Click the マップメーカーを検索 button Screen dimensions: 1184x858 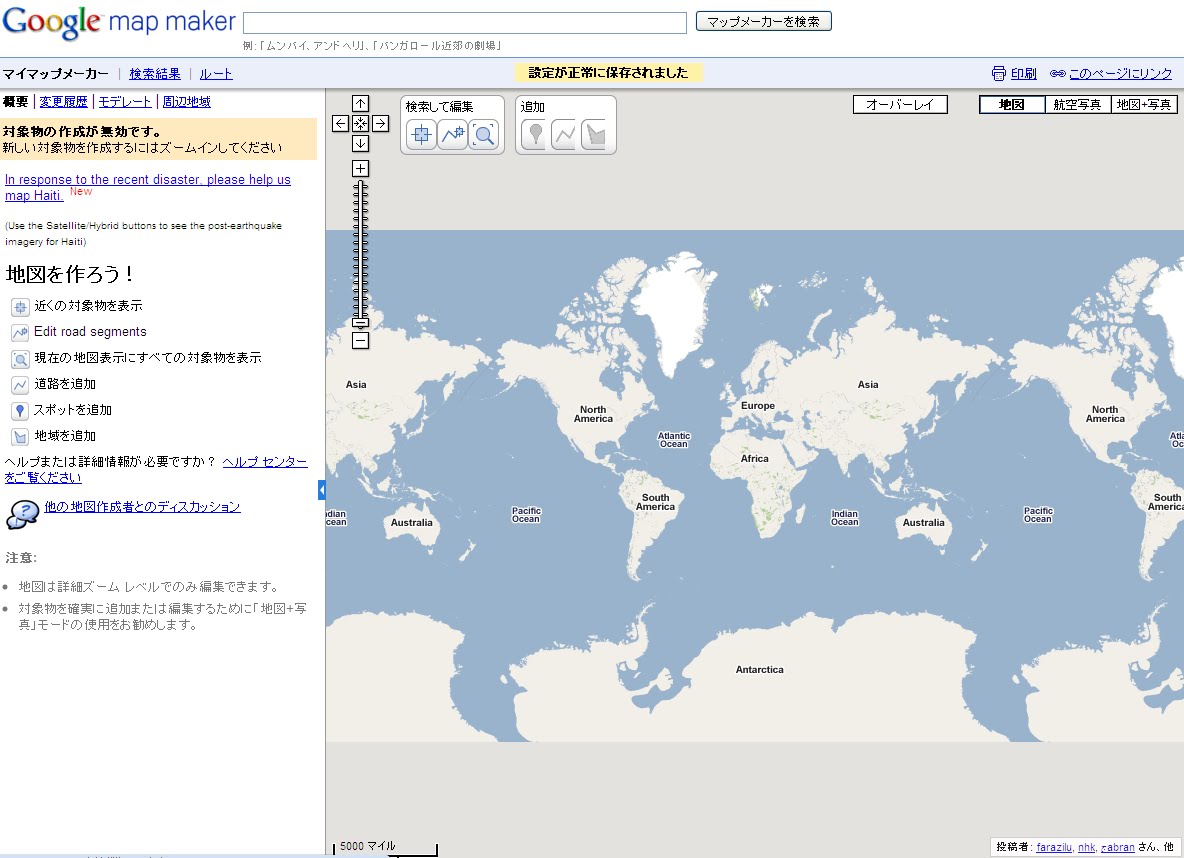click(763, 21)
